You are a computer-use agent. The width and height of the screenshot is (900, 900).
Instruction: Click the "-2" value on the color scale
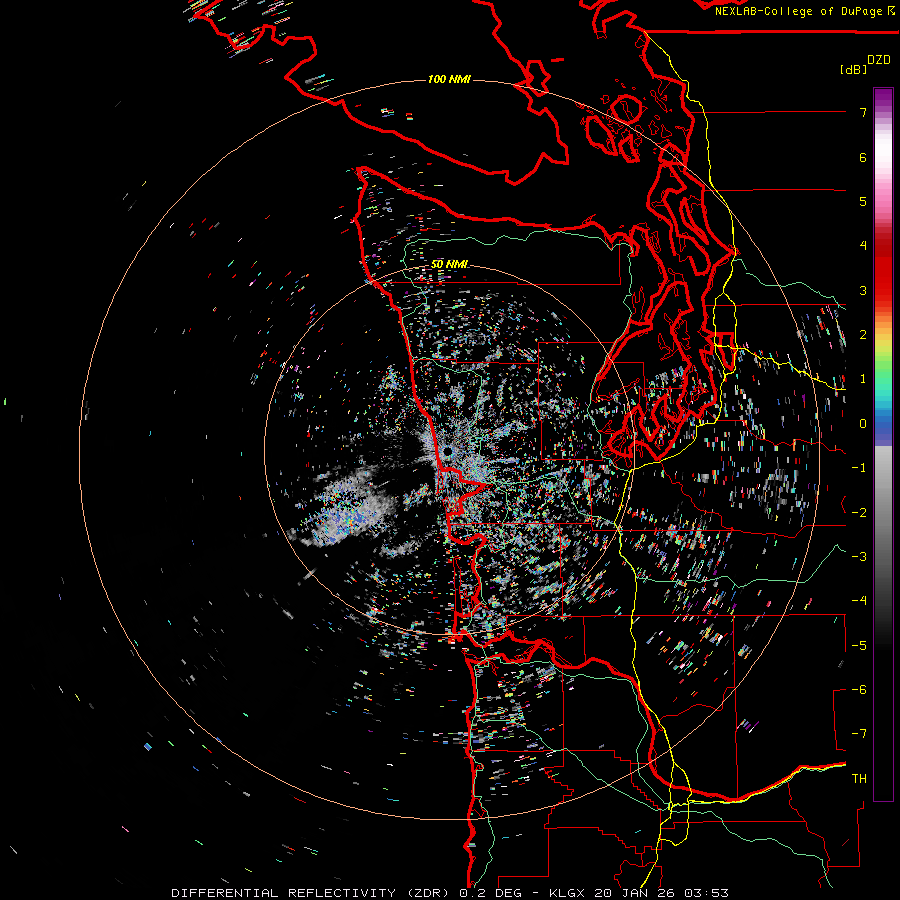pyautogui.click(x=859, y=513)
